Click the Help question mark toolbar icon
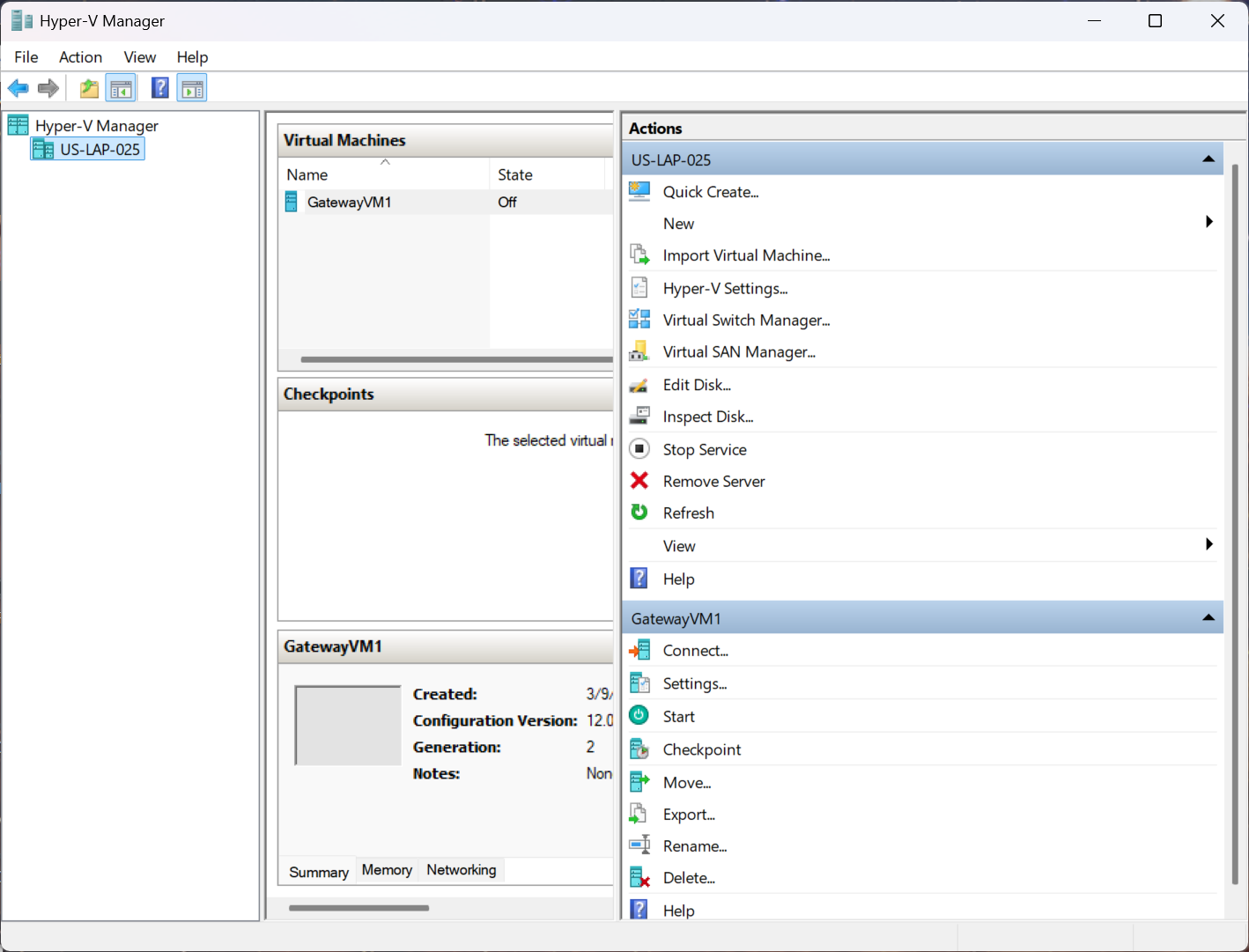Image resolution: width=1249 pixels, height=952 pixels. coord(160,88)
